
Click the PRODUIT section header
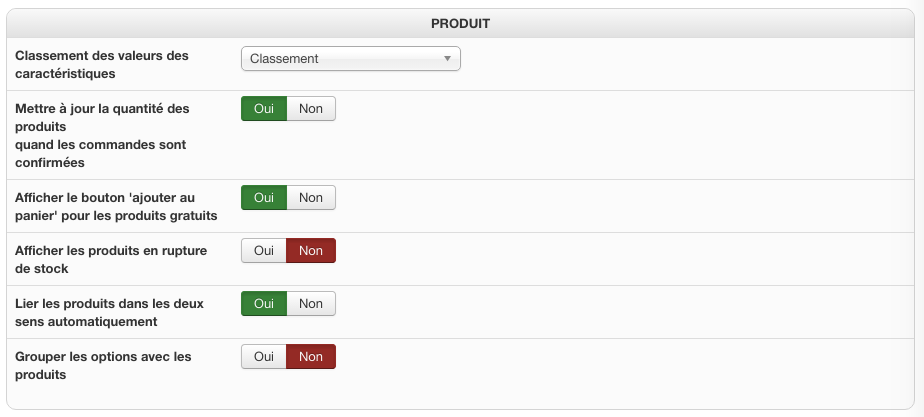tap(460, 22)
